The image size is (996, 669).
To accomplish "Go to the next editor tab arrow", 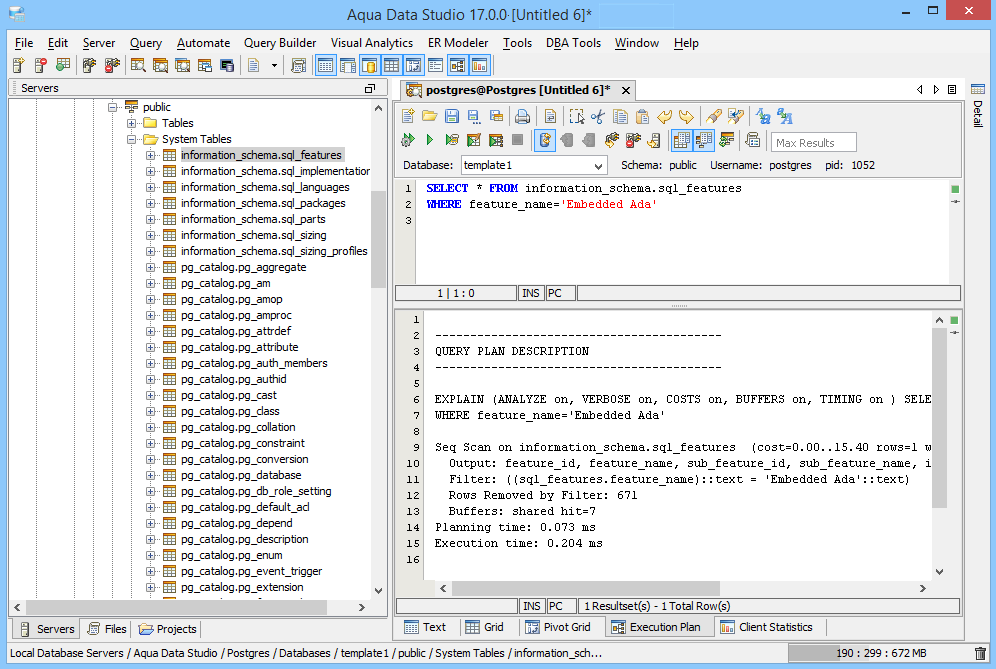I will coord(936,90).
